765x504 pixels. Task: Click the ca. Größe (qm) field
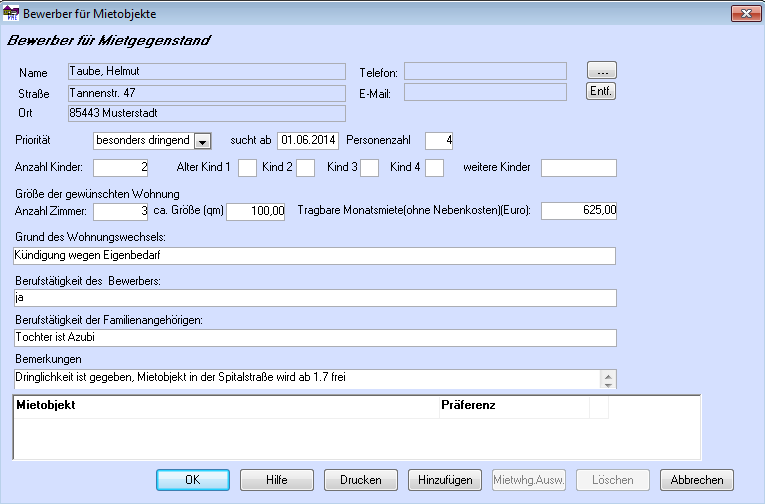pos(256,211)
